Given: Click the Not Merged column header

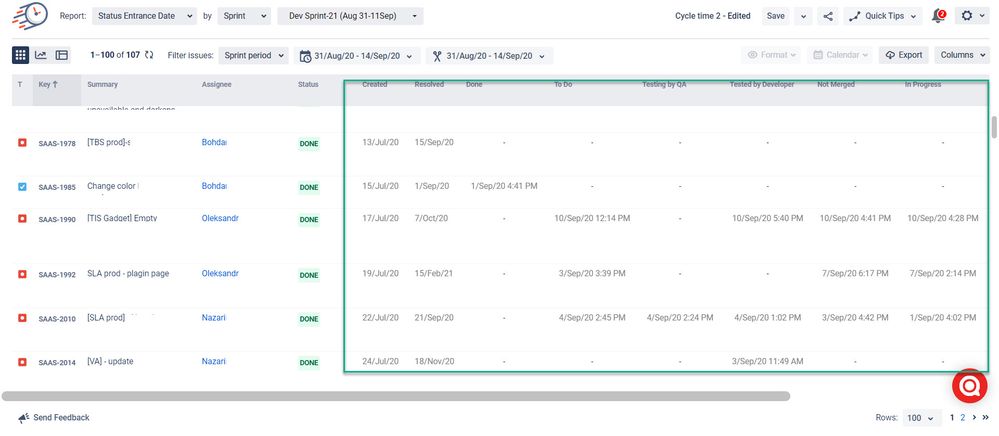Looking at the screenshot, I should [836, 84].
